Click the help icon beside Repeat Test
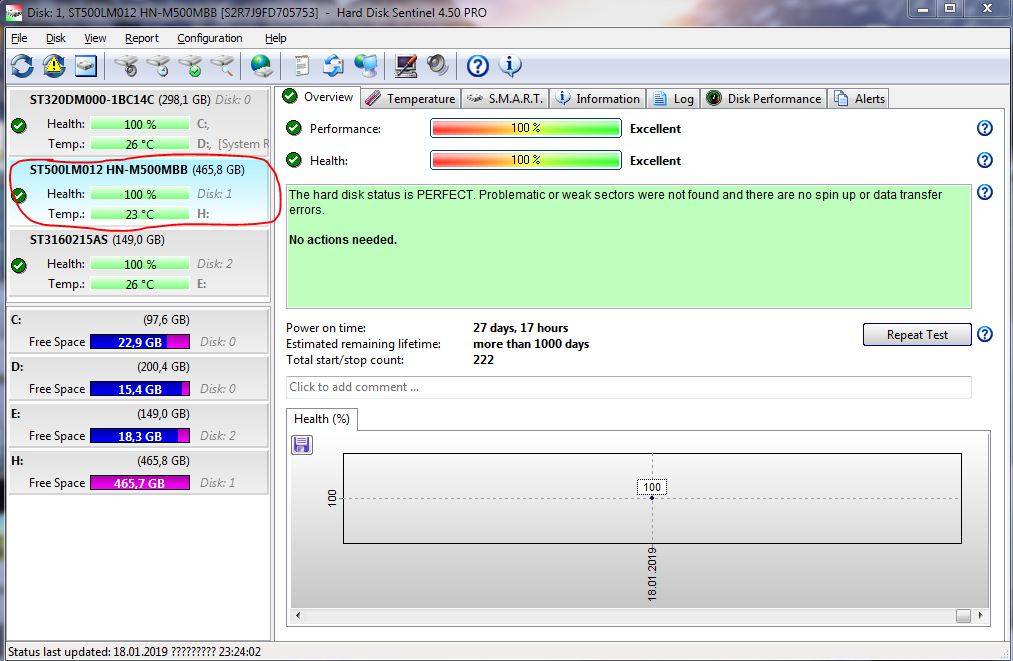 tap(985, 334)
